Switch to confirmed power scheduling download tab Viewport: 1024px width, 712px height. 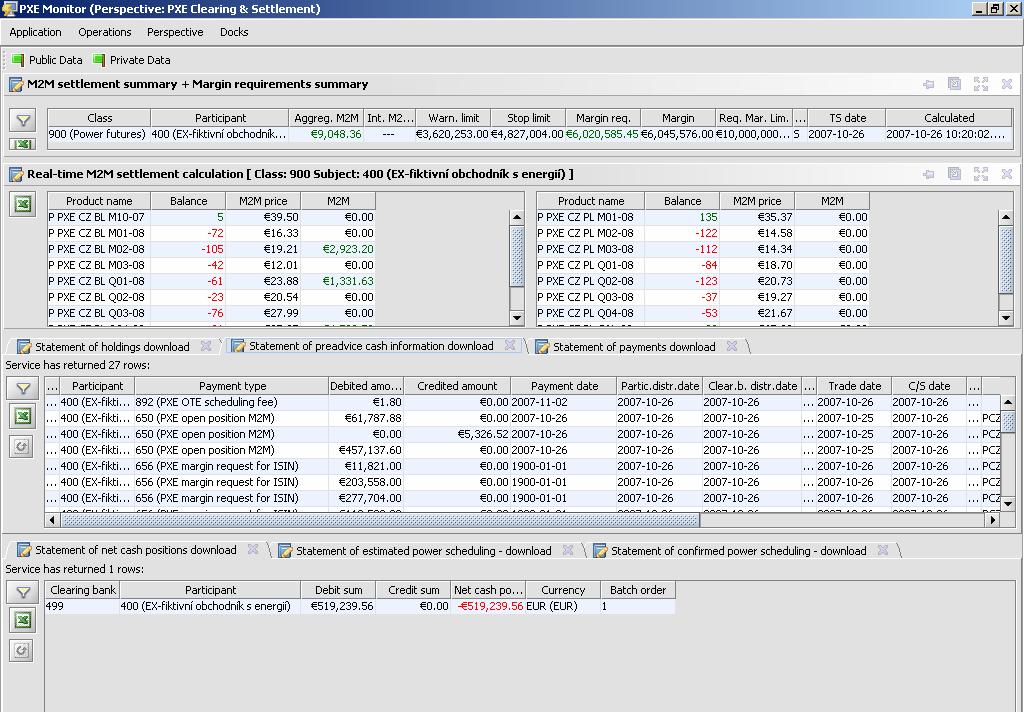739,551
